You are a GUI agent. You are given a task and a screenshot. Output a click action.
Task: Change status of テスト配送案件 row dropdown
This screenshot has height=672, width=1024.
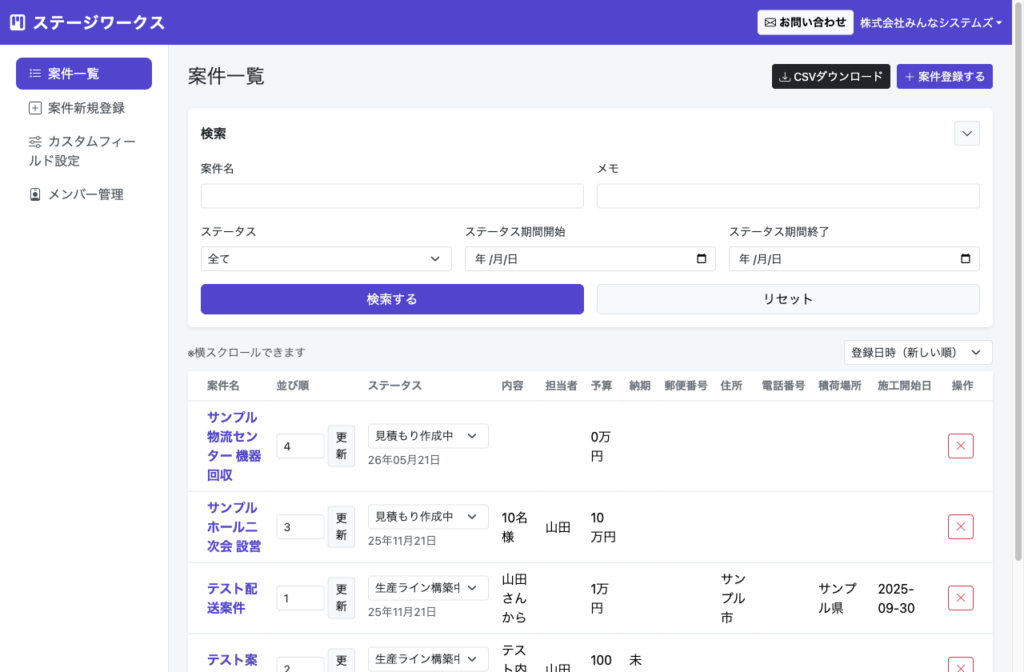(428, 588)
